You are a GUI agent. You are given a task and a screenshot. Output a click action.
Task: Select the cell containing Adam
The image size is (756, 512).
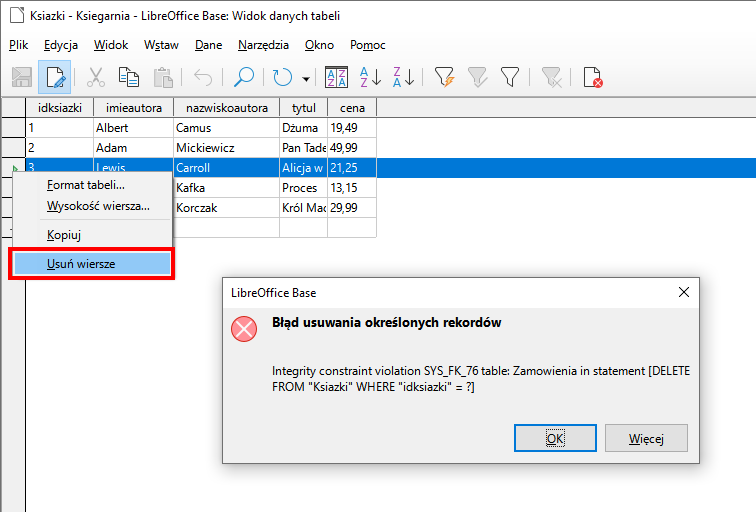(x=134, y=148)
